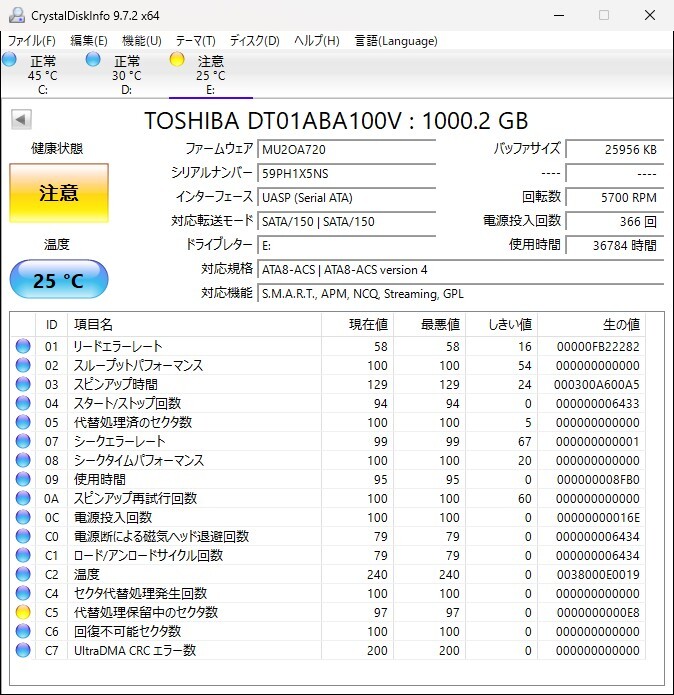Click the 生の値 column header
This screenshot has height=695, width=674.
coord(592,324)
